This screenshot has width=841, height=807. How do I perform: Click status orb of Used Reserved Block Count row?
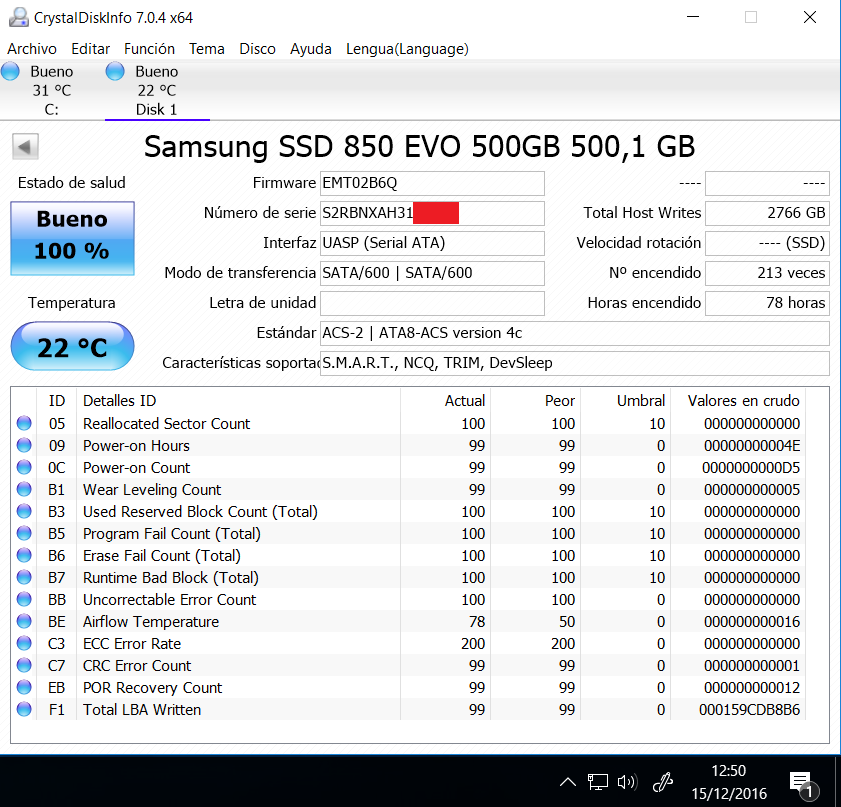[x=24, y=511]
